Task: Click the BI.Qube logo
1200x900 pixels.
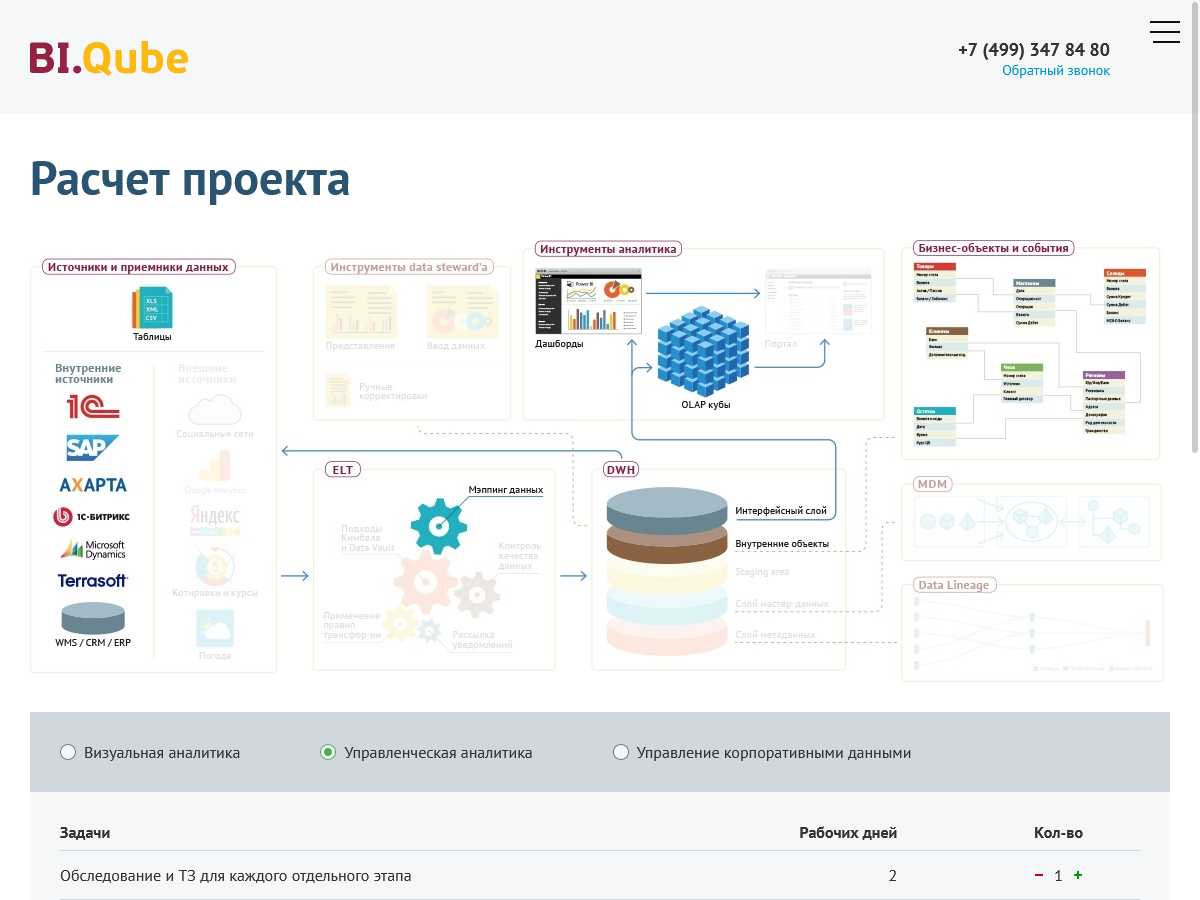Action: click(109, 58)
